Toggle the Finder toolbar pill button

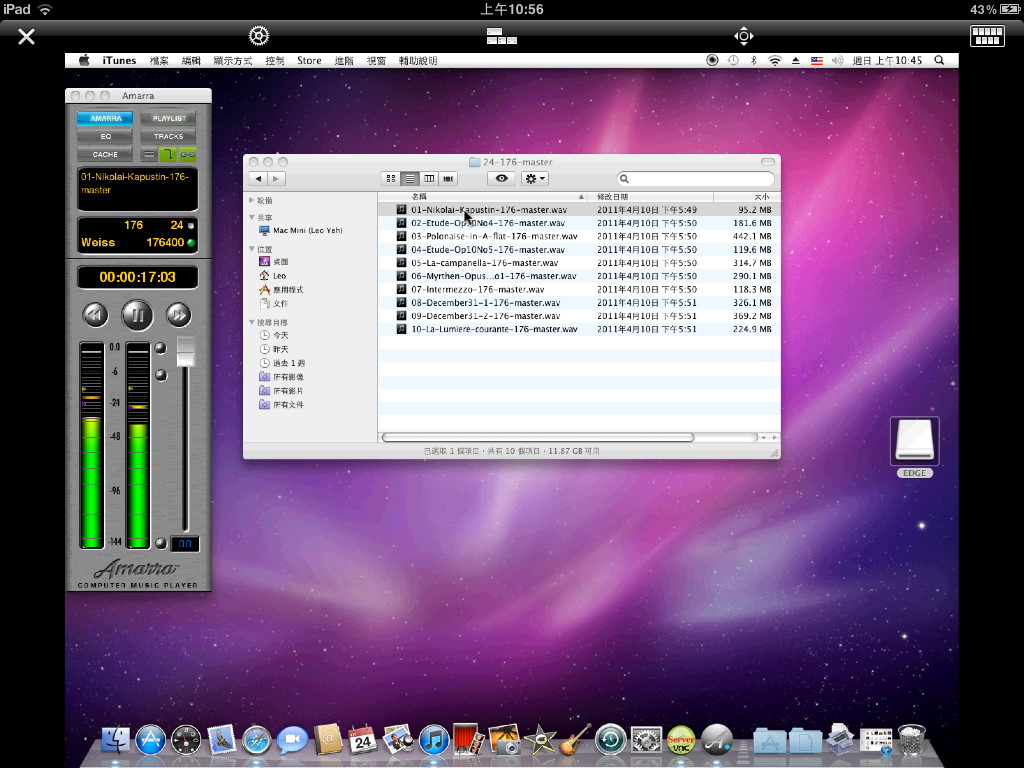coord(767,161)
